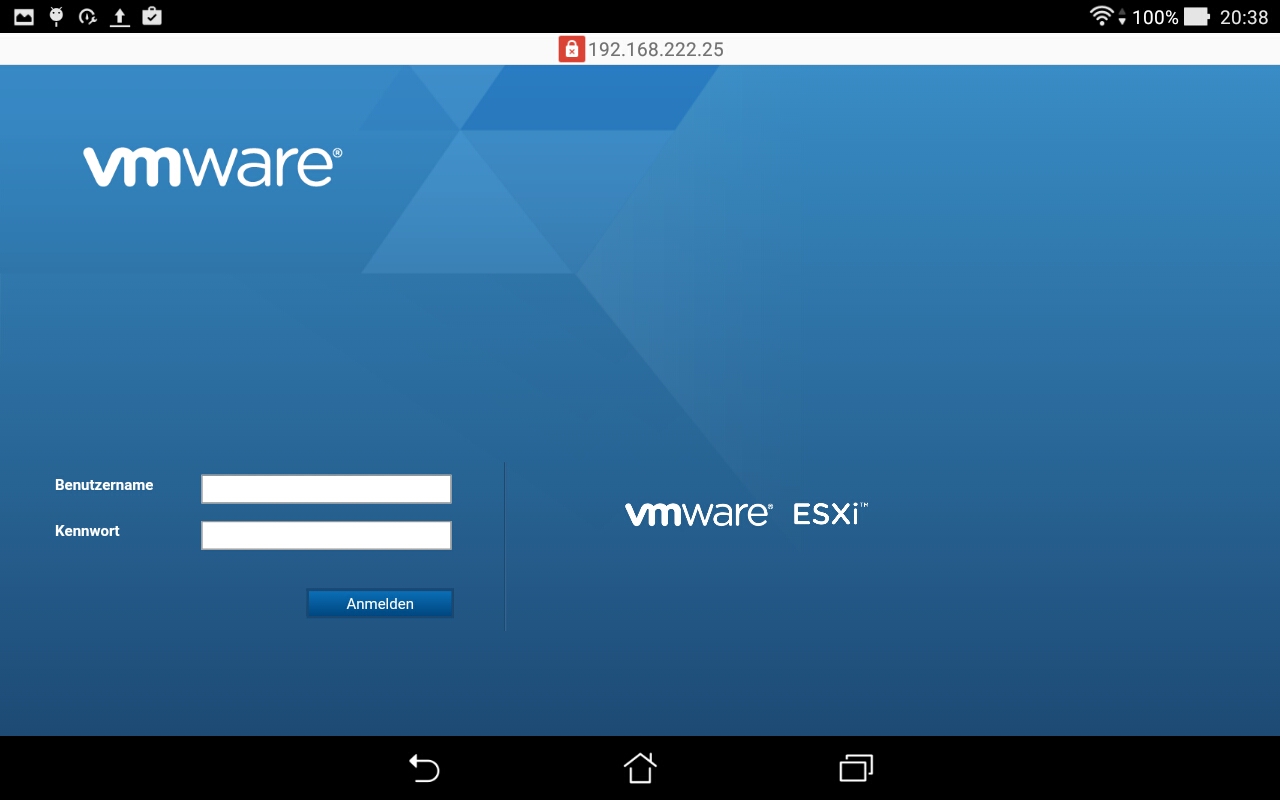Click the vmware ESXi product logo
This screenshot has width=1280, height=800.
coord(746,513)
